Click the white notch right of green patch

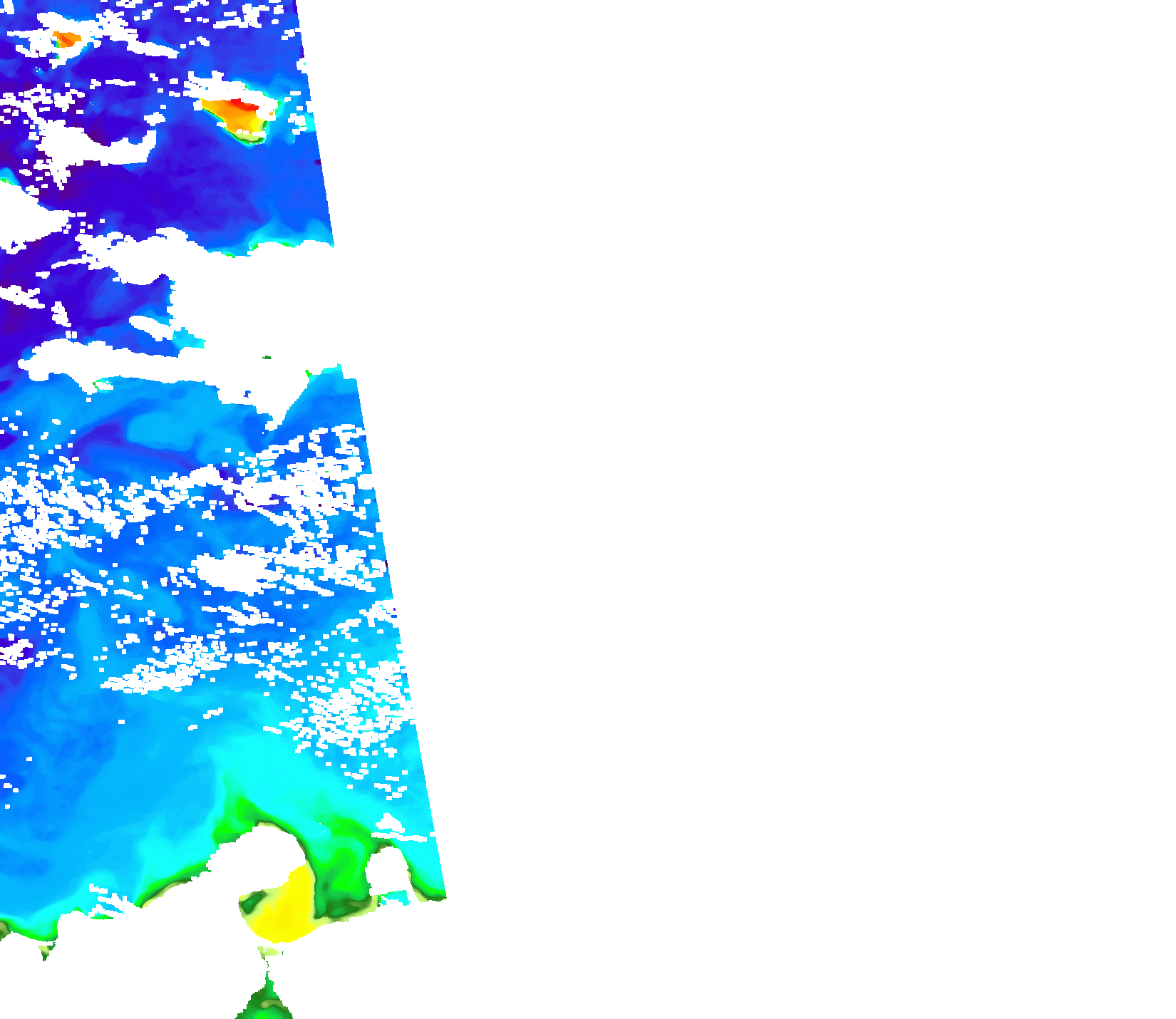(x=387, y=871)
